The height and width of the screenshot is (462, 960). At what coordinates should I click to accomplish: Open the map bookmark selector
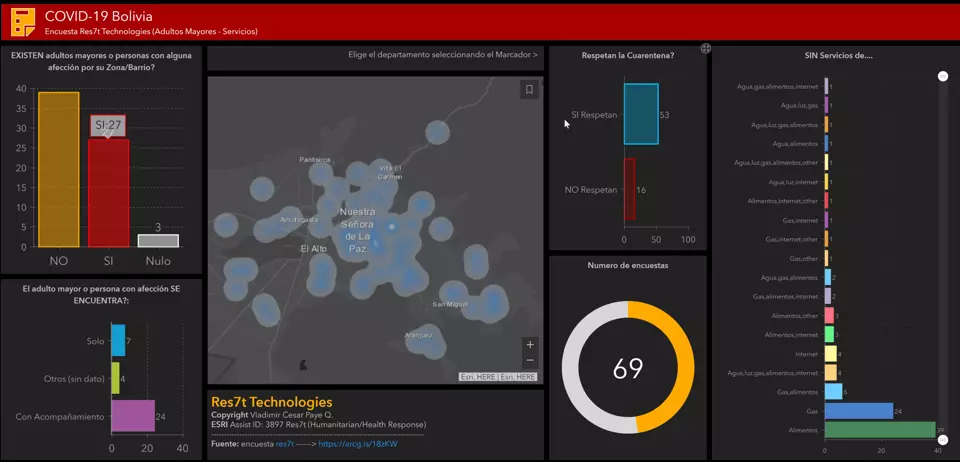(x=529, y=89)
